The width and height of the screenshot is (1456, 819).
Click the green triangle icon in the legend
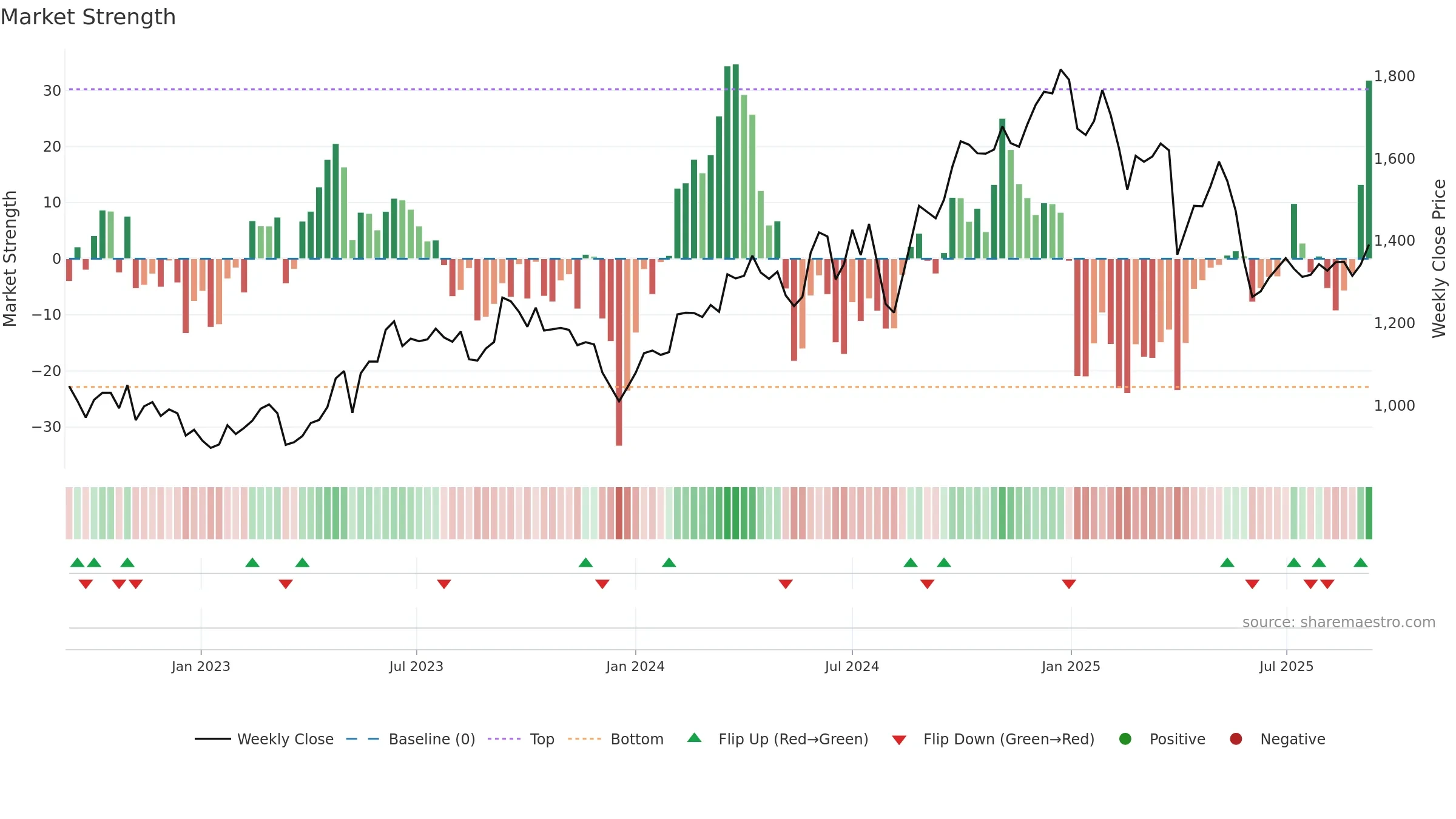coord(695,738)
